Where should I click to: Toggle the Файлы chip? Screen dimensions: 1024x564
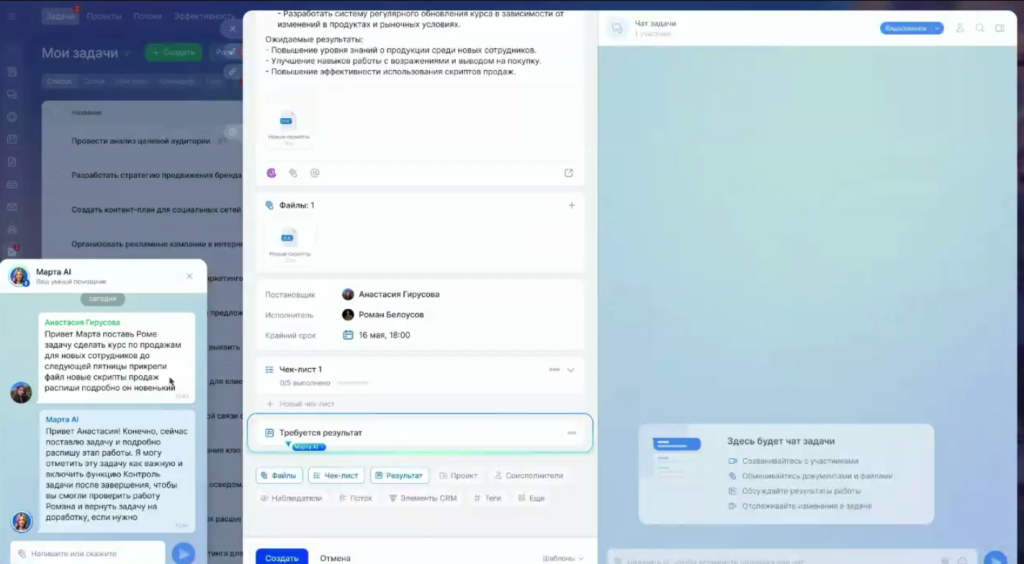(279, 476)
